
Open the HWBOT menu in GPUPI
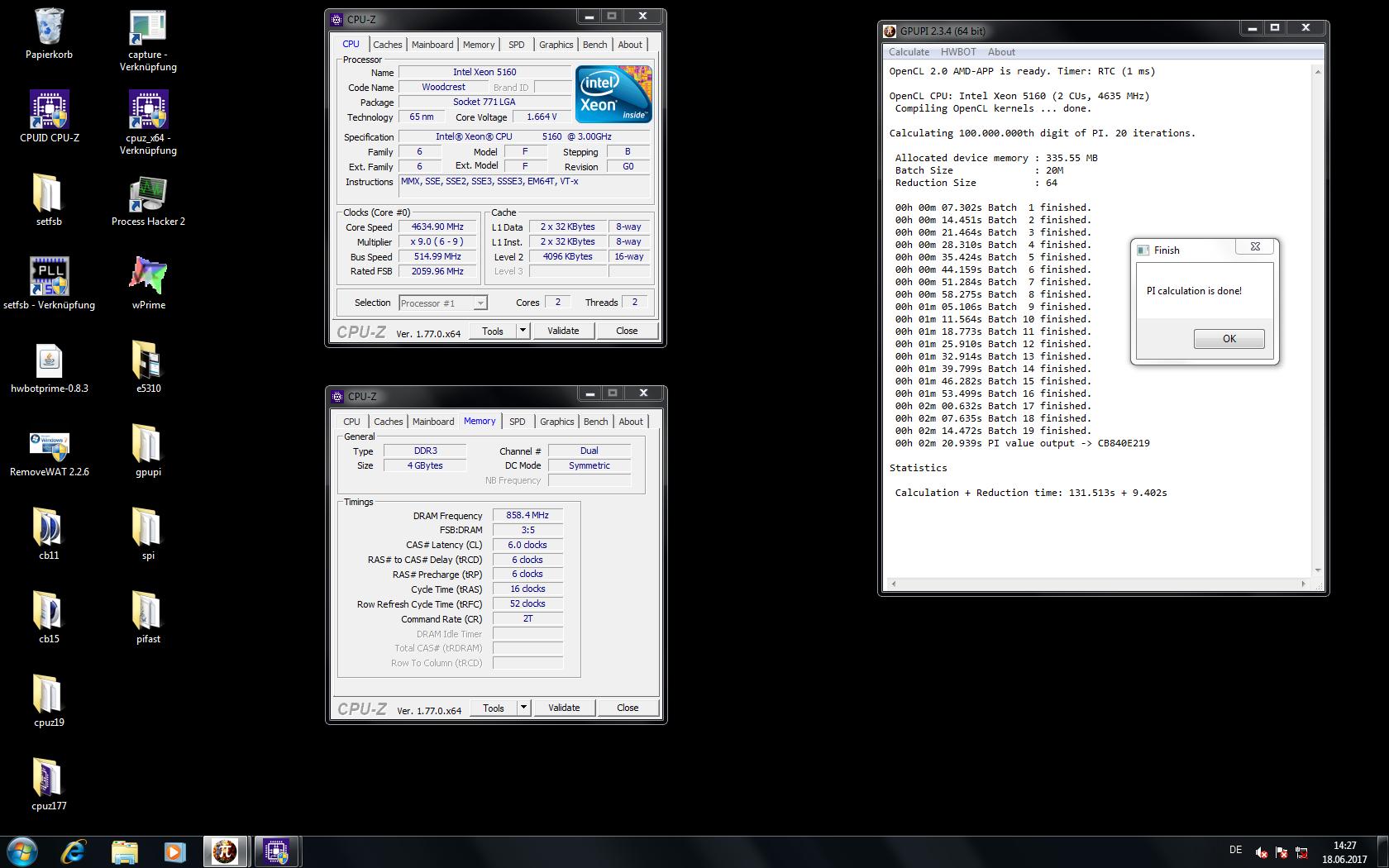point(958,52)
